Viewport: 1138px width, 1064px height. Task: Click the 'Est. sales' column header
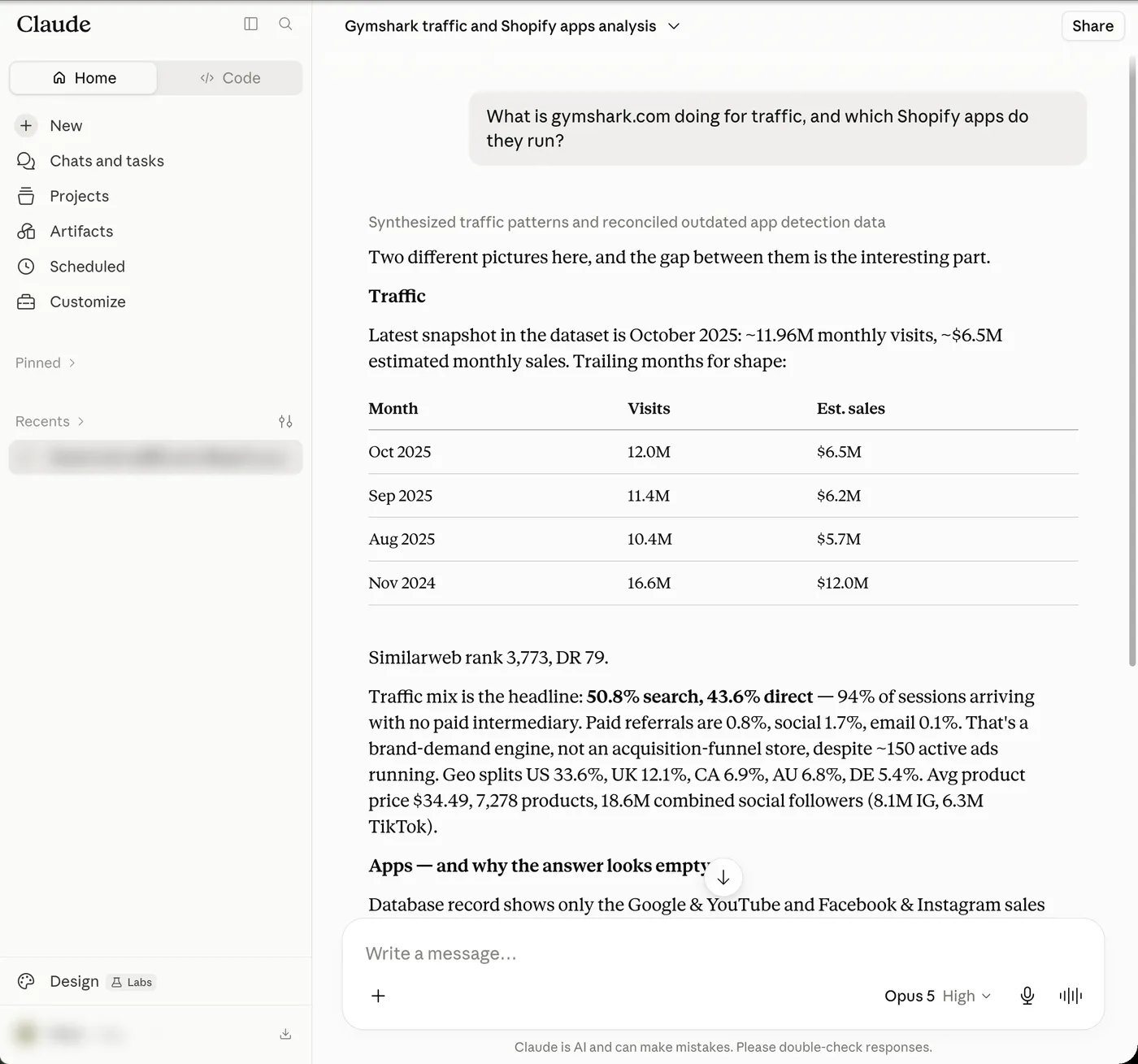(x=851, y=408)
